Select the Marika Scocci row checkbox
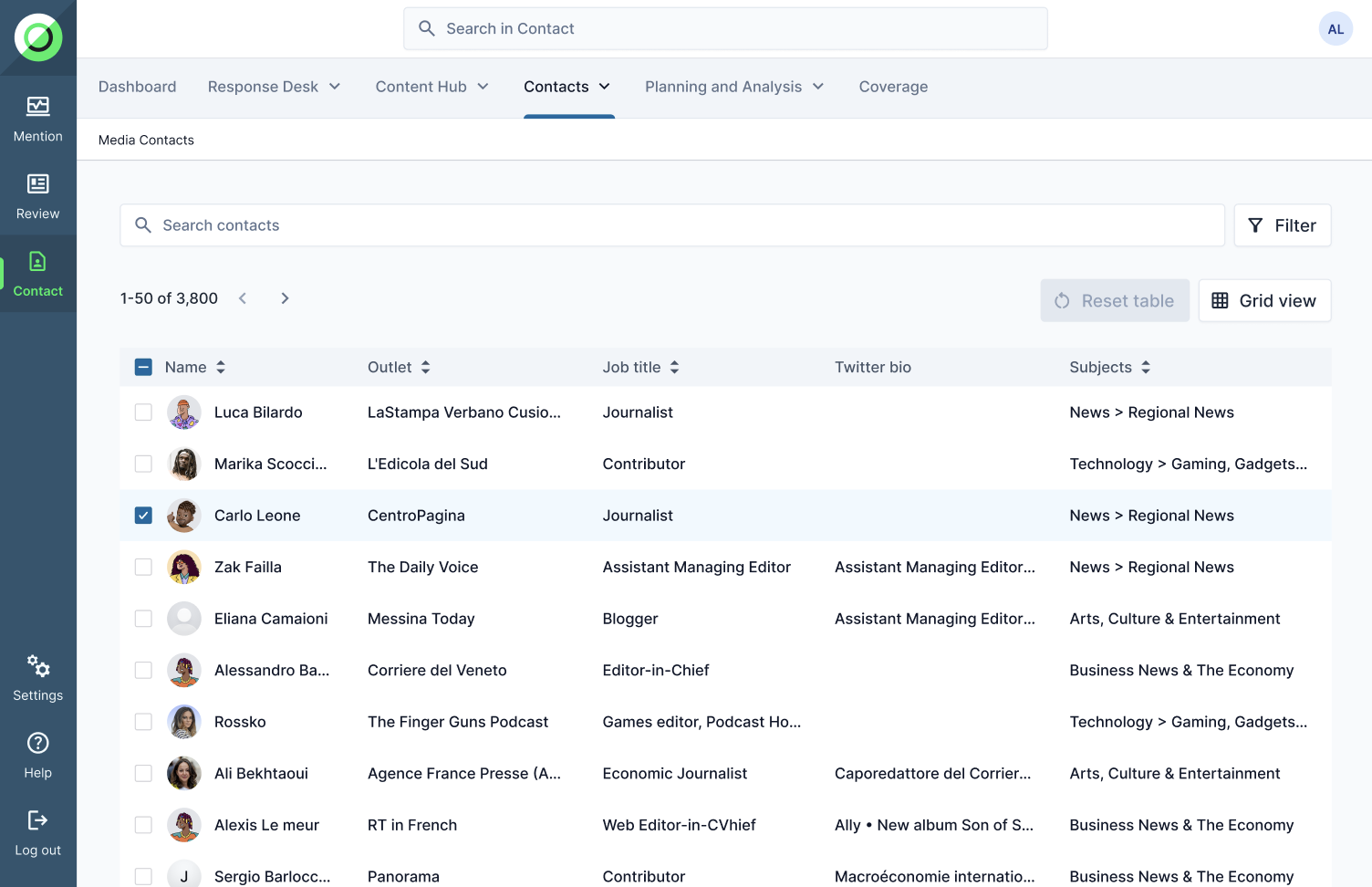 [143, 464]
